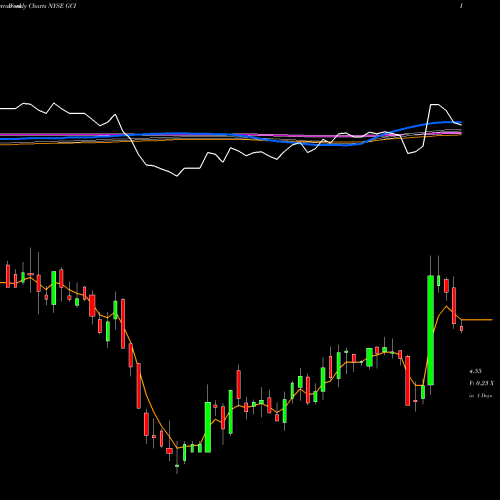Screen dimensions: 500x500
Task: Select the tallest green candlestick near the right
Action: click(x=431, y=330)
